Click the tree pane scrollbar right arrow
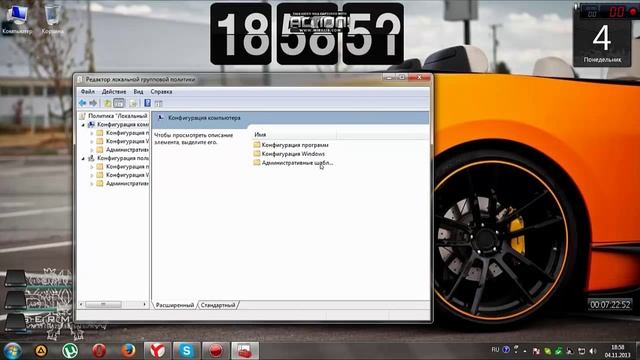 point(144,304)
